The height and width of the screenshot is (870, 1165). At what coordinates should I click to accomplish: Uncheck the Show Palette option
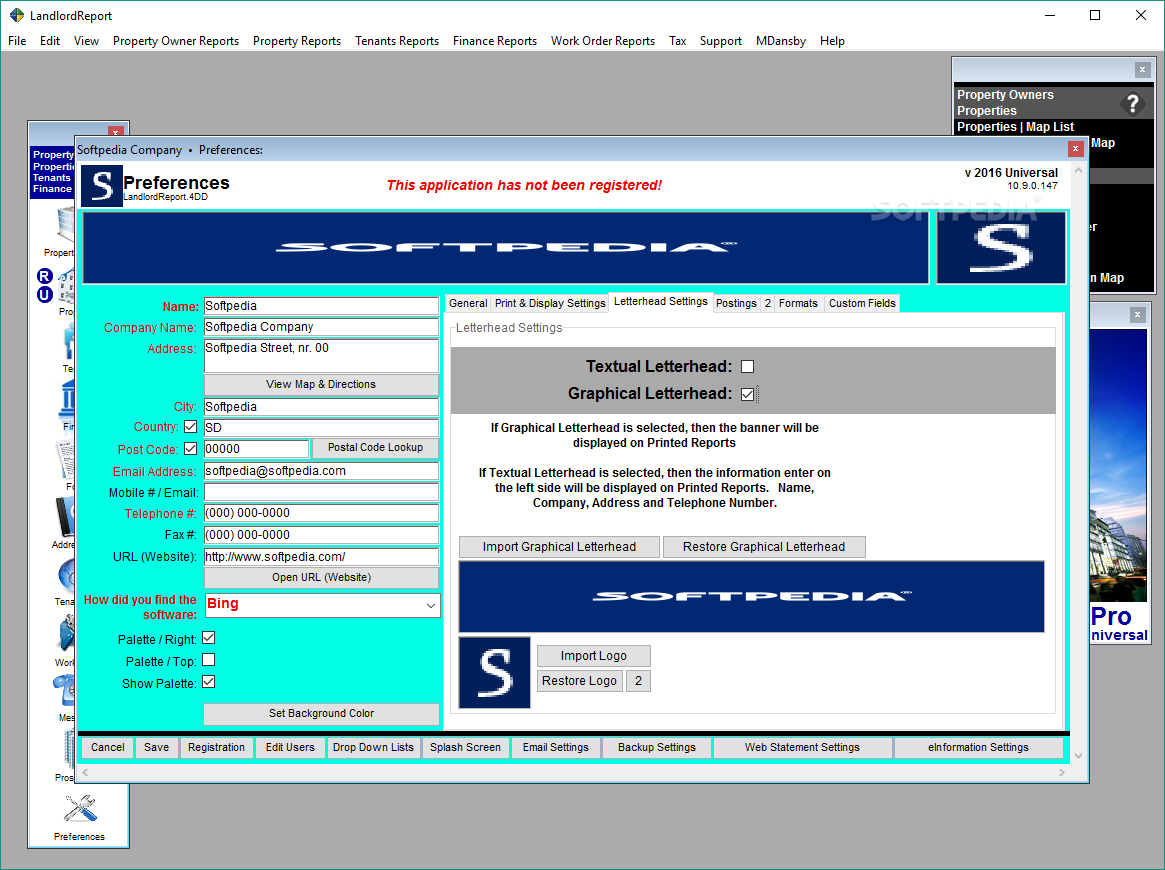pos(209,682)
